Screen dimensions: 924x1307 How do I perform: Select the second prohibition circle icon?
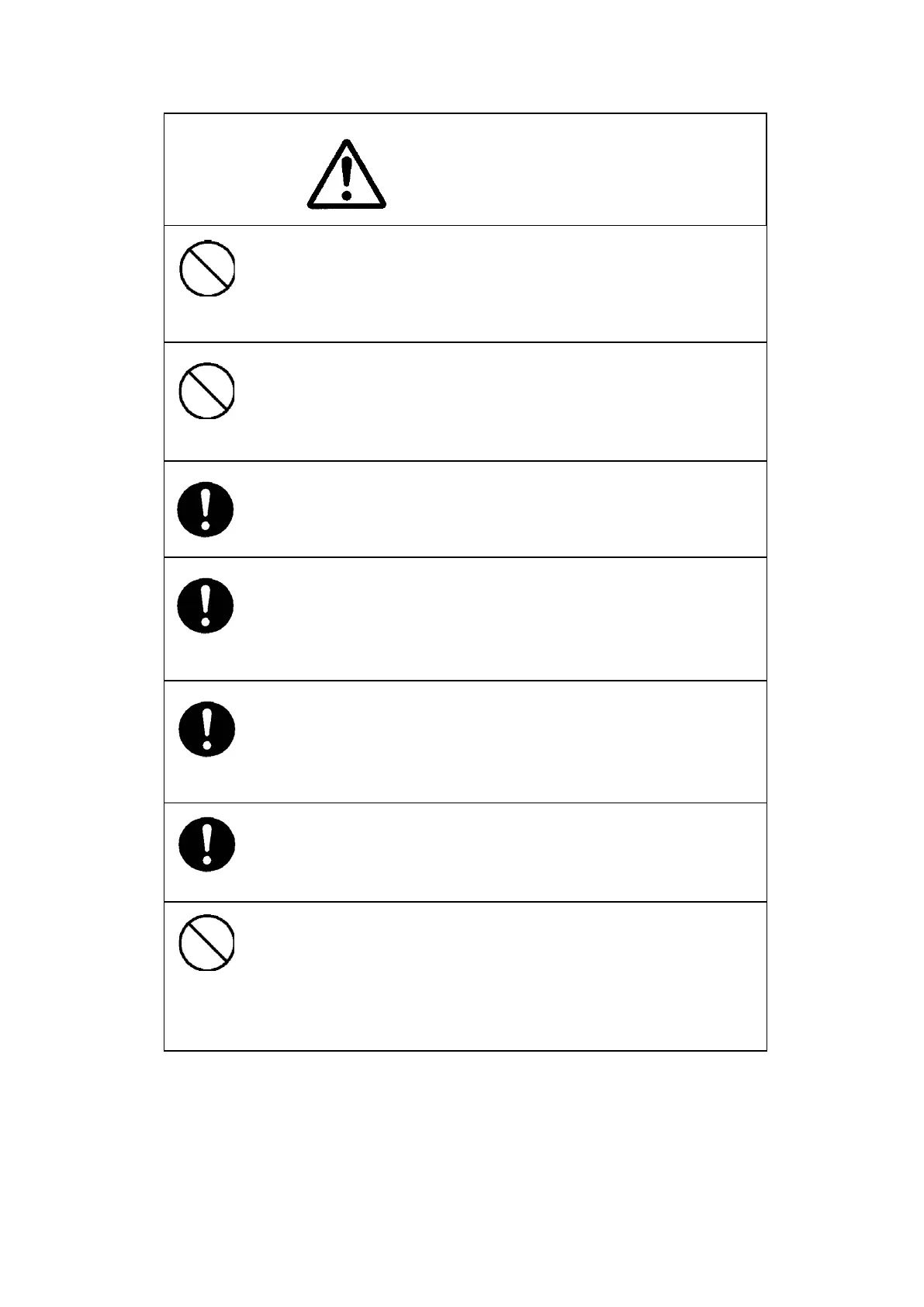(x=207, y=392)
